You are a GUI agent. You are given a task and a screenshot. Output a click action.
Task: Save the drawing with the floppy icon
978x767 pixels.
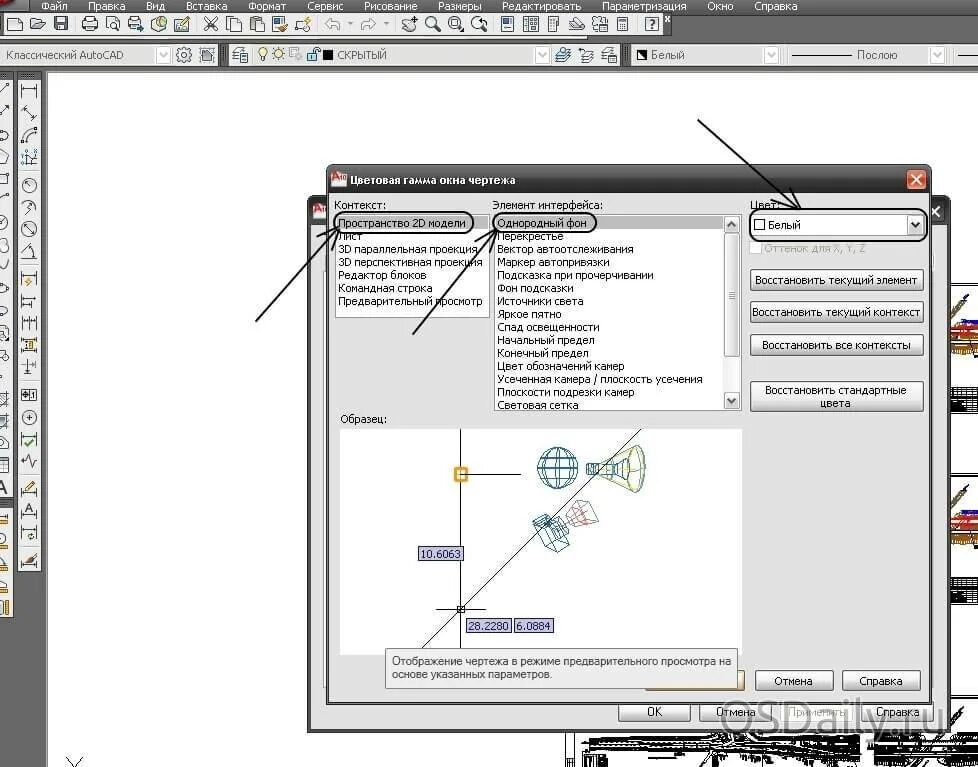(x=61, y=24)
